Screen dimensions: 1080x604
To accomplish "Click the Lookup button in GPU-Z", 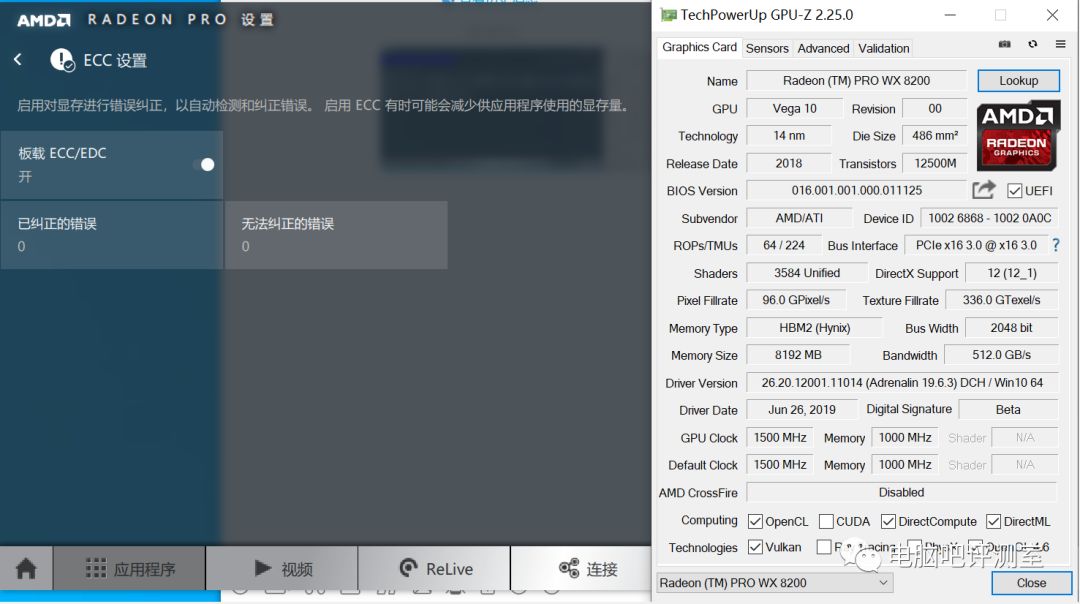I will (1018, 81).
